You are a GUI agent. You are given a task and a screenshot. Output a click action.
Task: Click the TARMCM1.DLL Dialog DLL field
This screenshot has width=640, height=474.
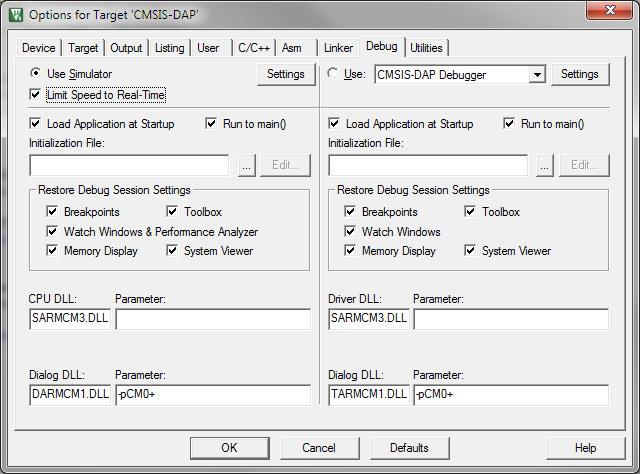[369, 395]
